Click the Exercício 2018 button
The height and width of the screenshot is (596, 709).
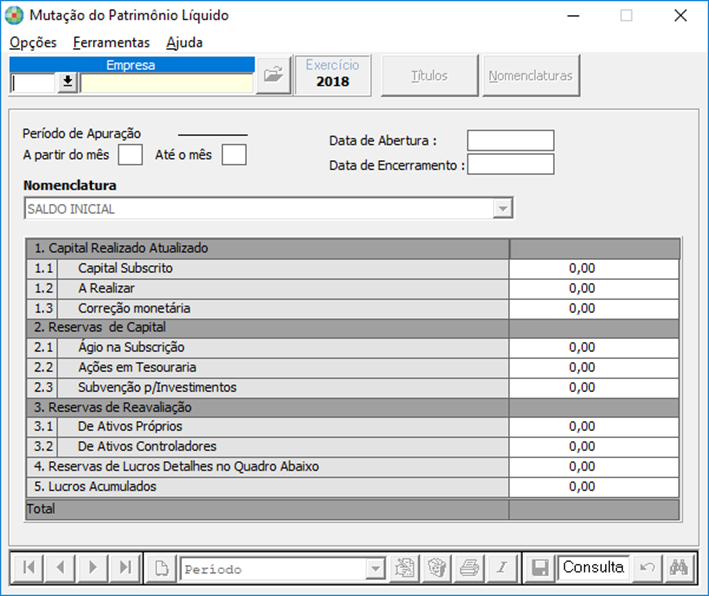click(x=333, y=75)
